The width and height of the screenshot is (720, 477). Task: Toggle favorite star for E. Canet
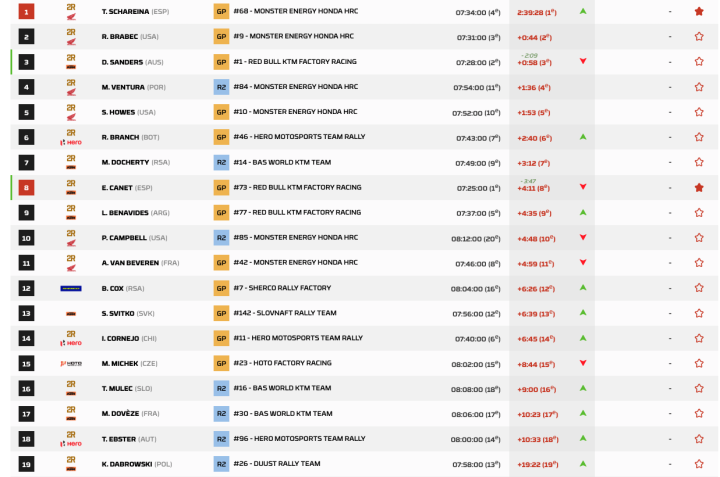pyautogui.click(x=698, y=187)
